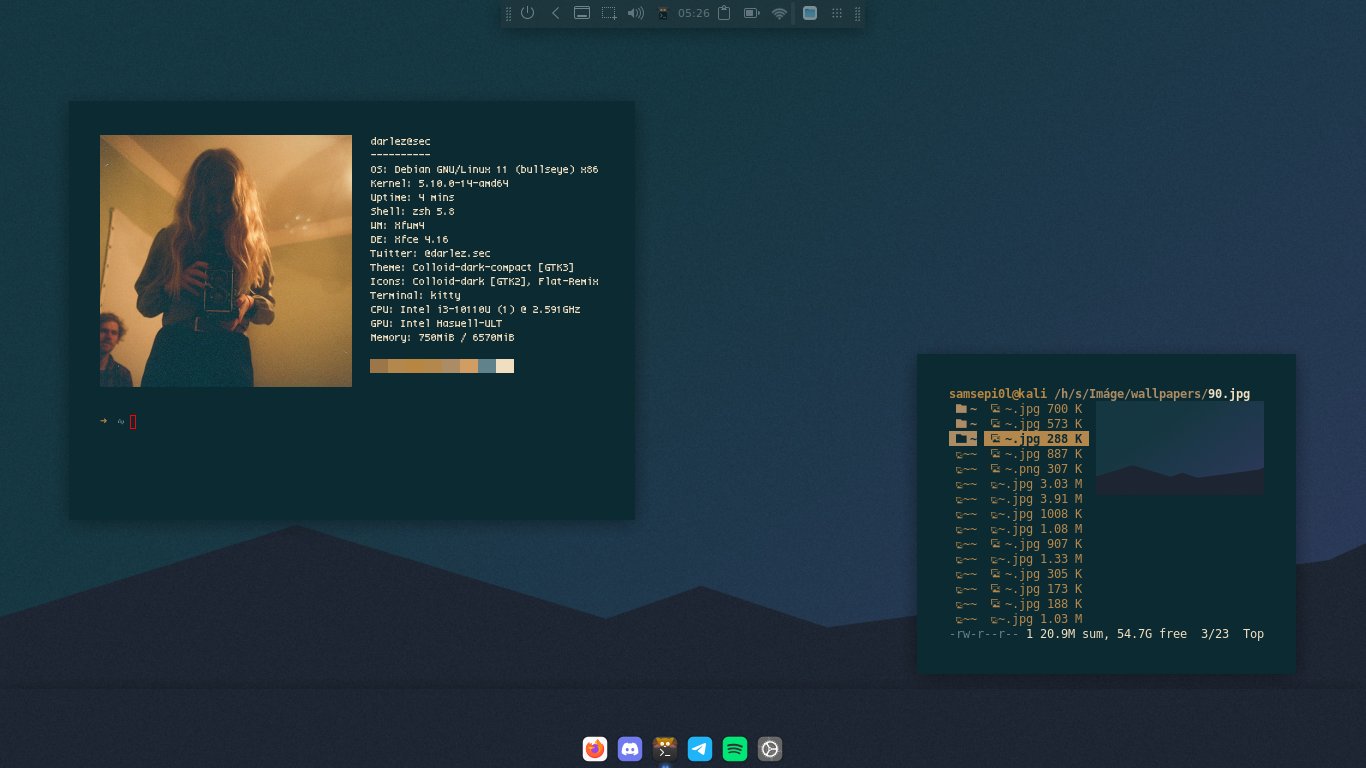The image size is (1366, 768).
Task: Toggle the workspace switcher in the panel
Action: tap(810, 13)
